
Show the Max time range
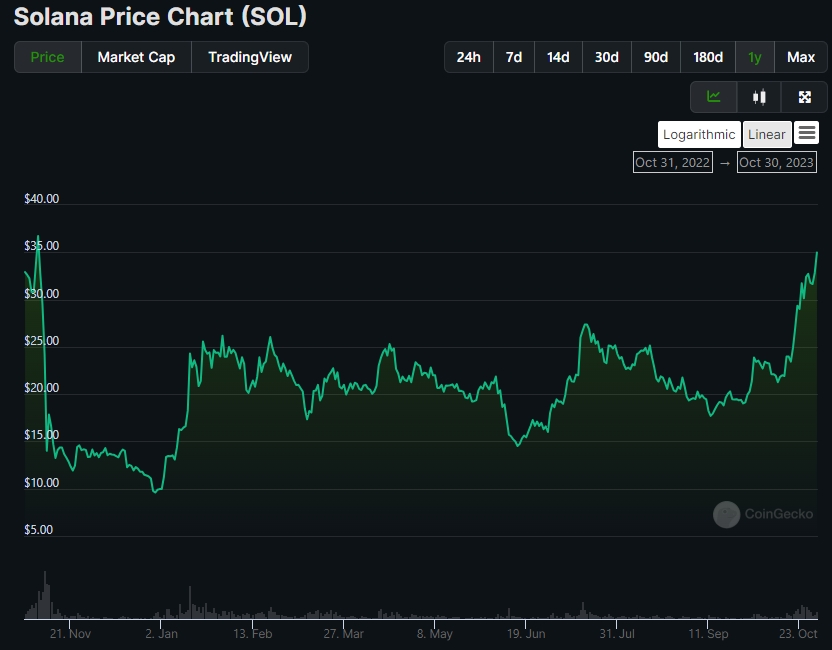coord(800,57)
